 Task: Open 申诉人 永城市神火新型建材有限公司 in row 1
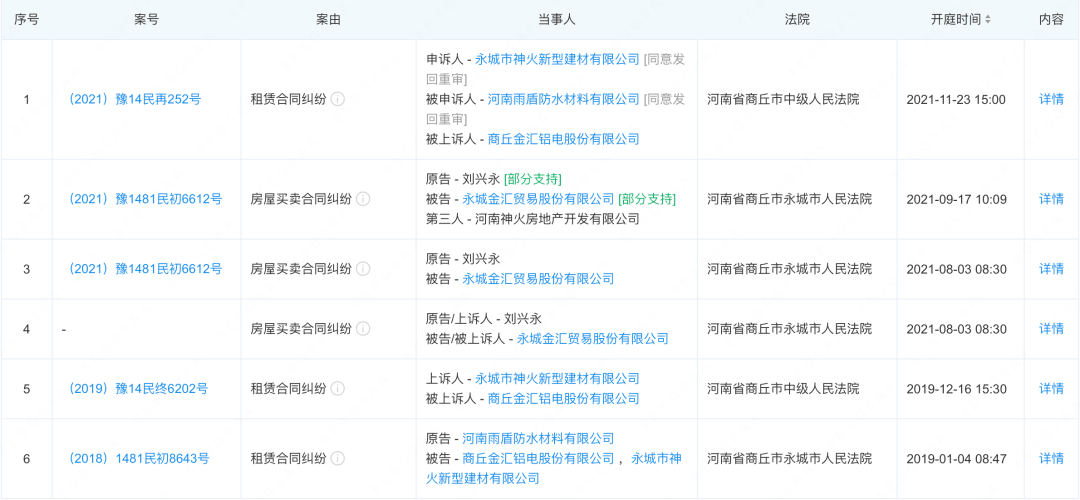(557, 60)
